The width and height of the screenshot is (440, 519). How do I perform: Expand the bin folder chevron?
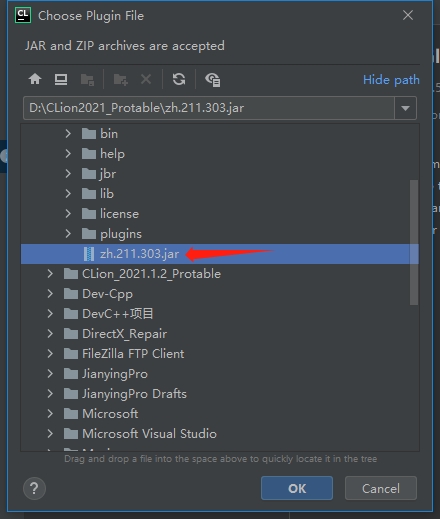click(68, 134)
